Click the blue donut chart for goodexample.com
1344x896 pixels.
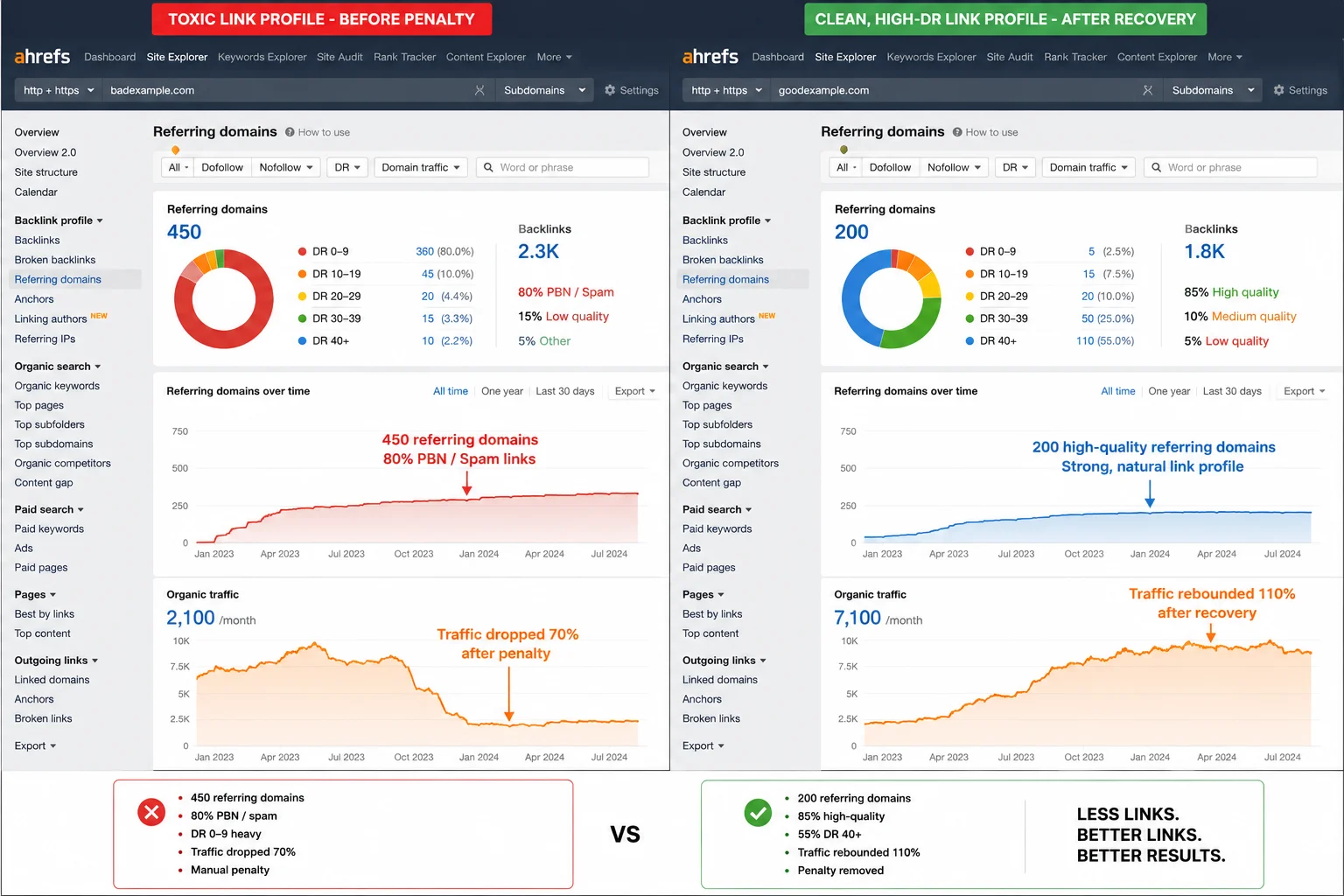pos(892,298)
